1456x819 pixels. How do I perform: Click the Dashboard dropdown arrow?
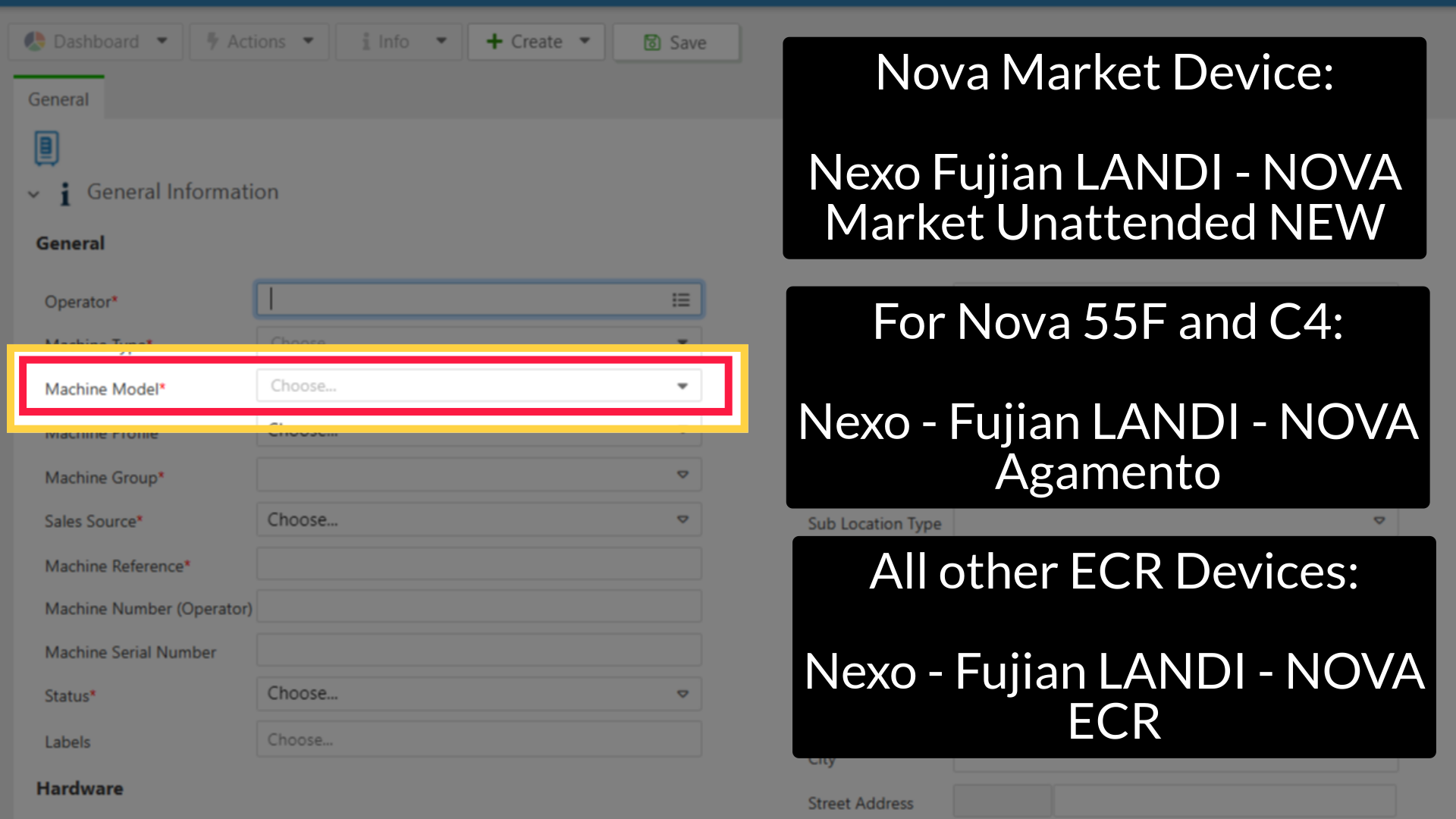point(162,41)
